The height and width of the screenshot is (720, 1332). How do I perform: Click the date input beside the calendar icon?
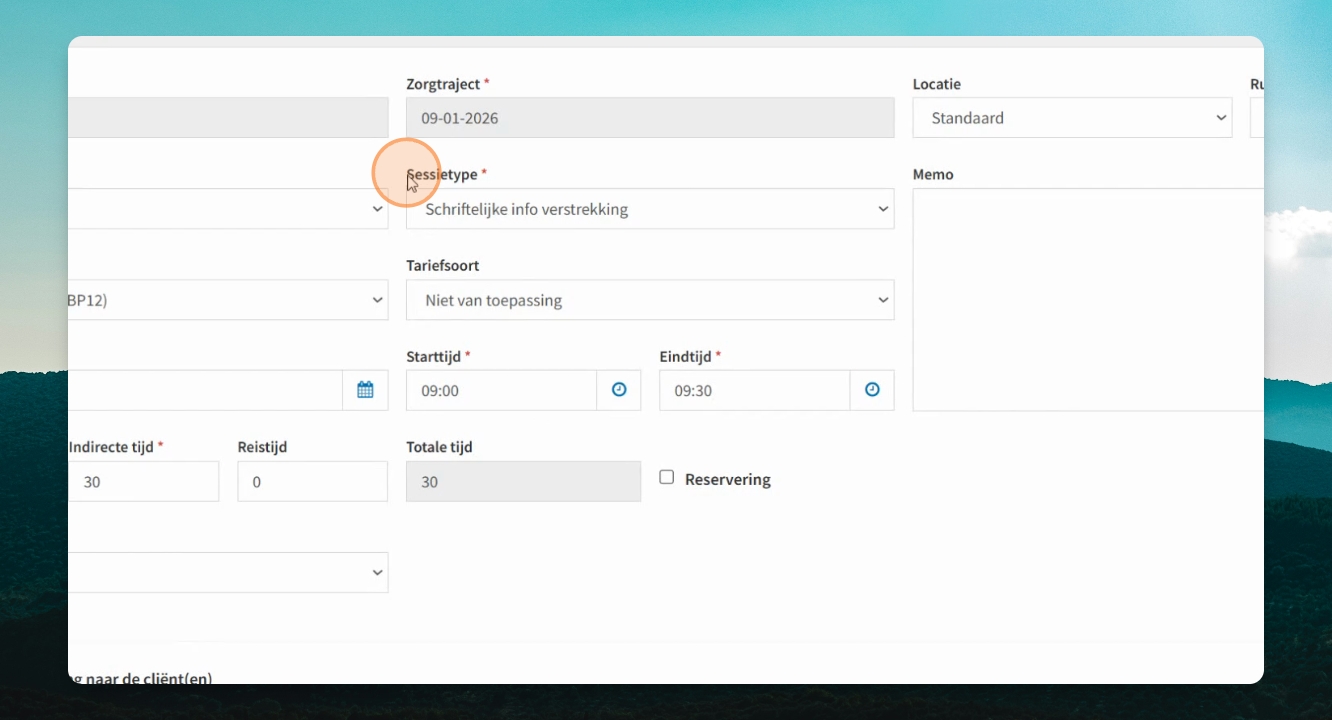(205, 390)
